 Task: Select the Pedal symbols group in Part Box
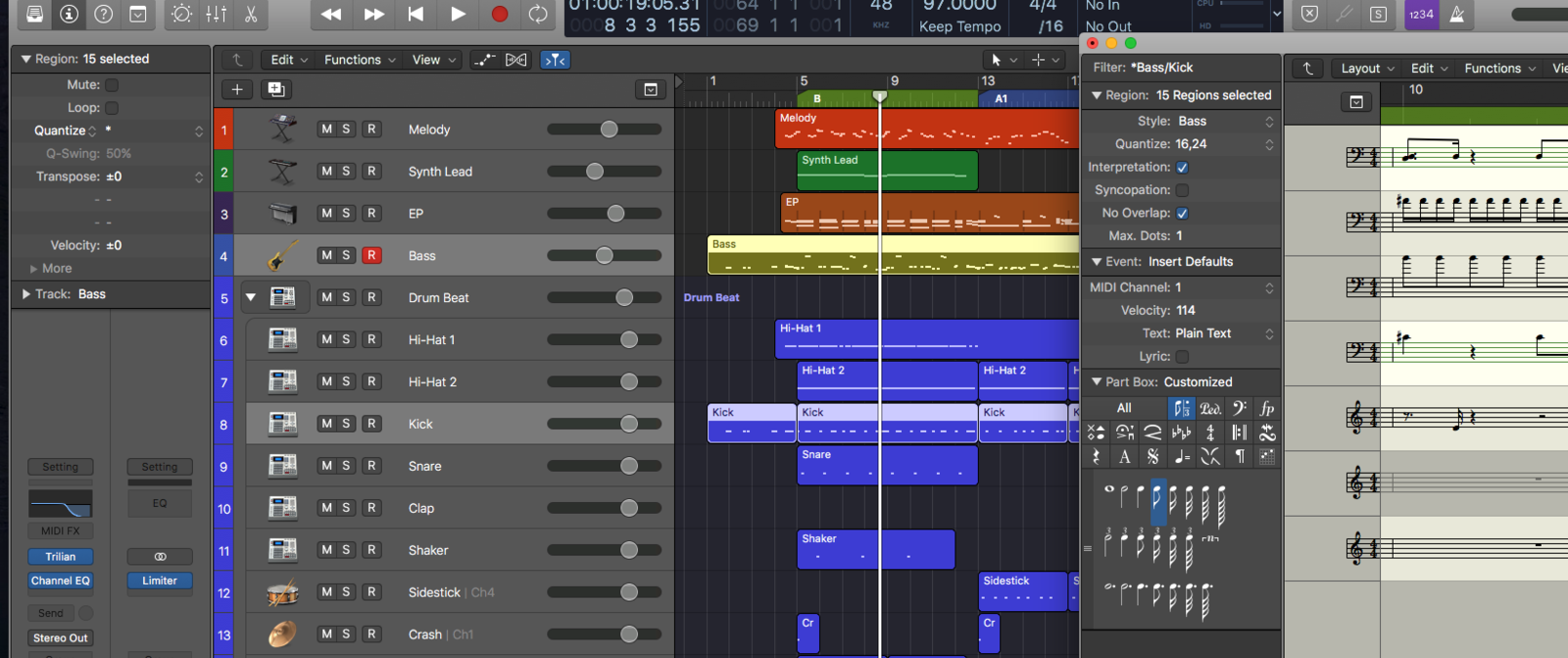[1210, 409]
